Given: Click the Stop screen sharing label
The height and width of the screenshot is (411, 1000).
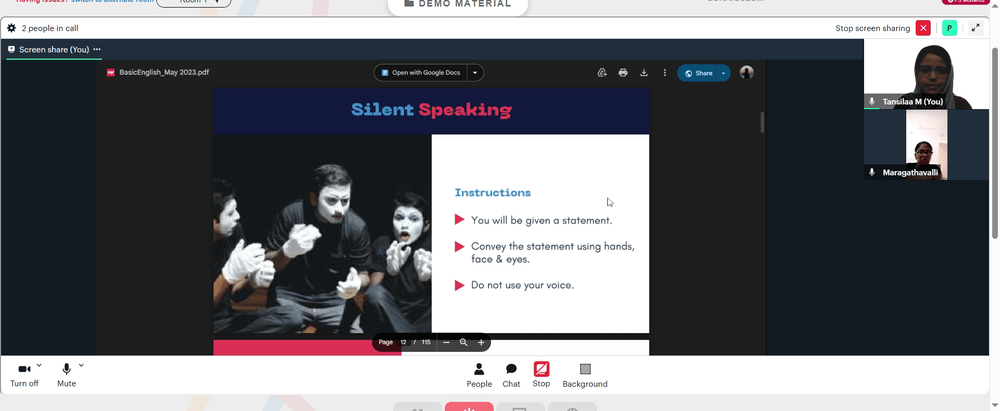Looking at the screenshot, I should tap(872, 28).
